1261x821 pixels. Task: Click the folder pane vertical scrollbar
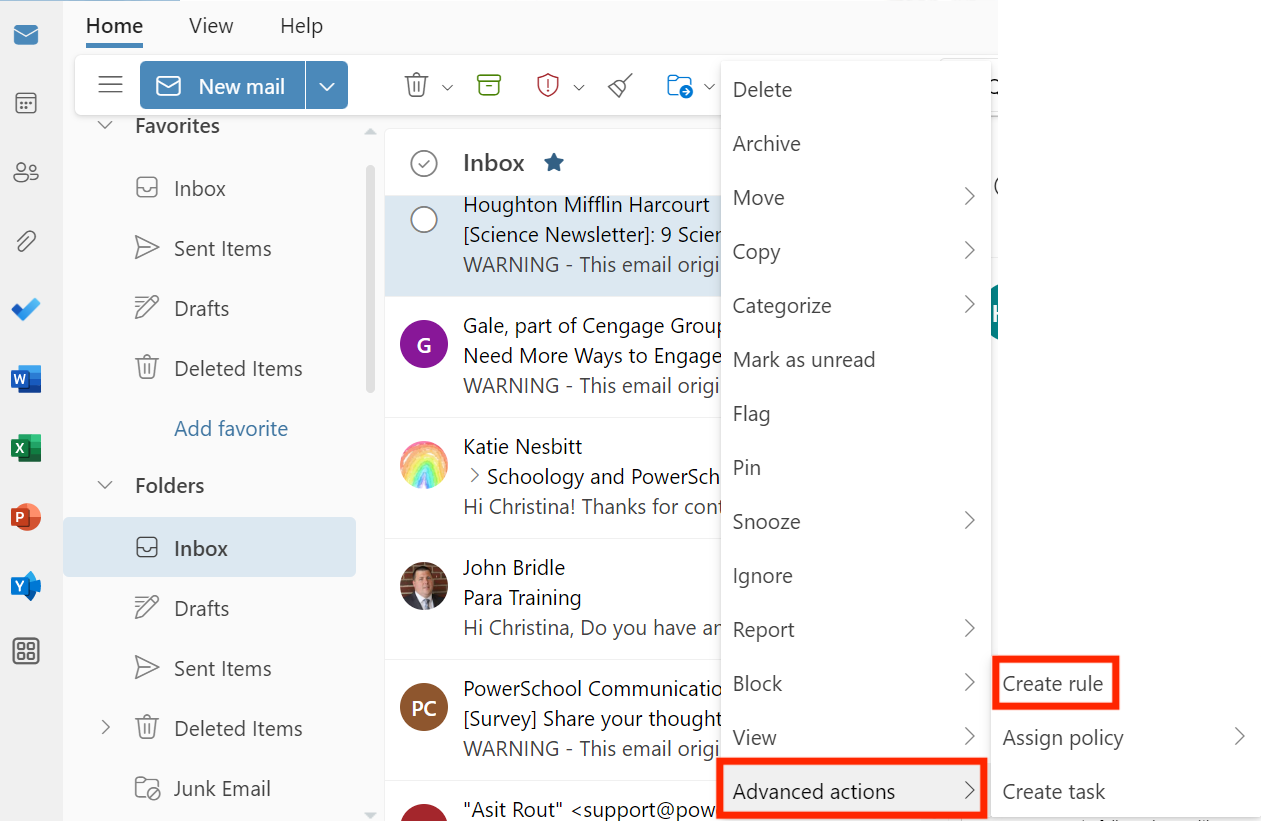coord(371,278)
